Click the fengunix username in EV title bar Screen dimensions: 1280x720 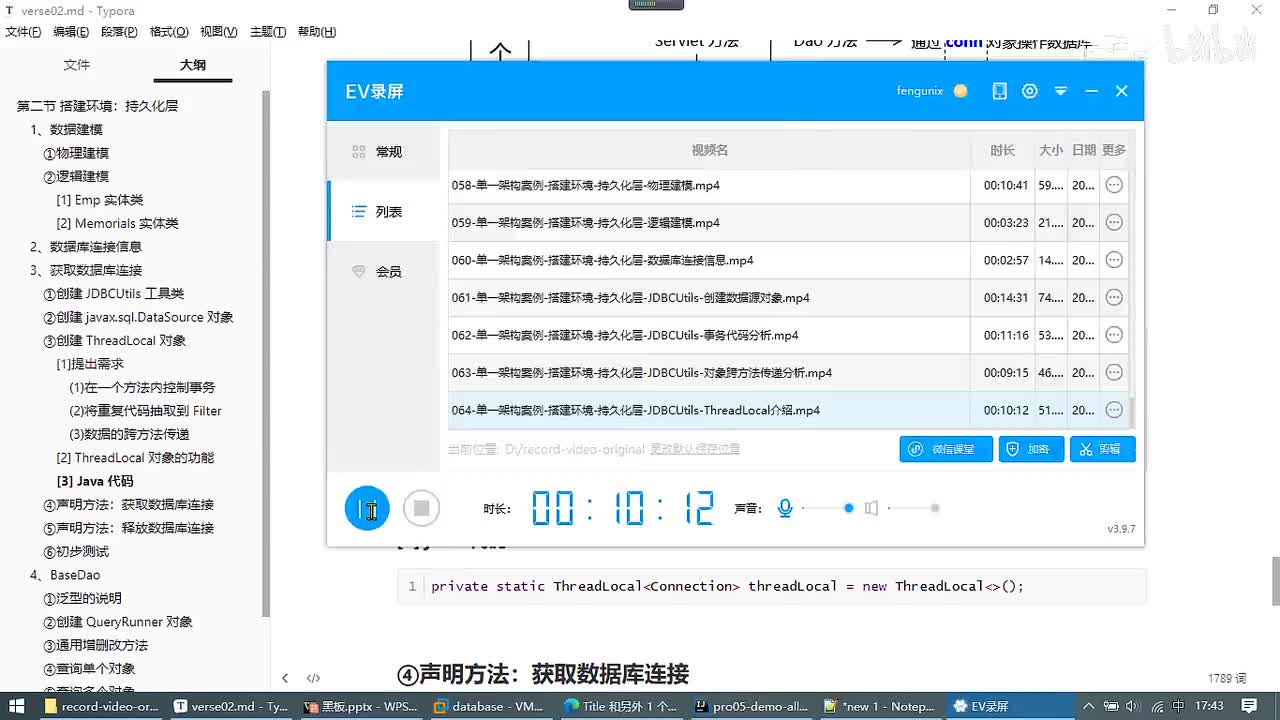tap(919, 91)
